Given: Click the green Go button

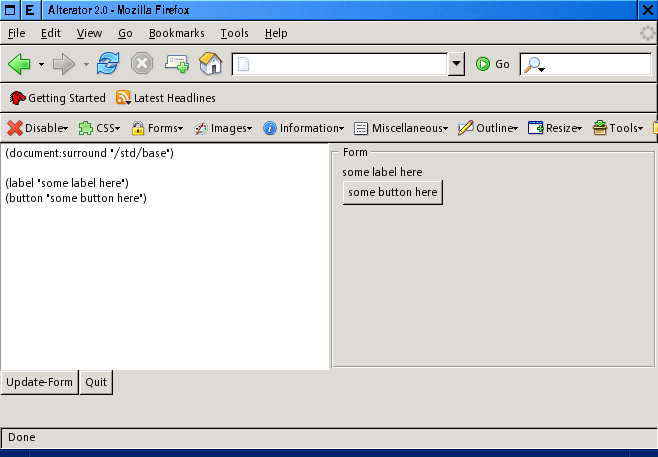Looking at the screenshot, I should pos(492,64).
